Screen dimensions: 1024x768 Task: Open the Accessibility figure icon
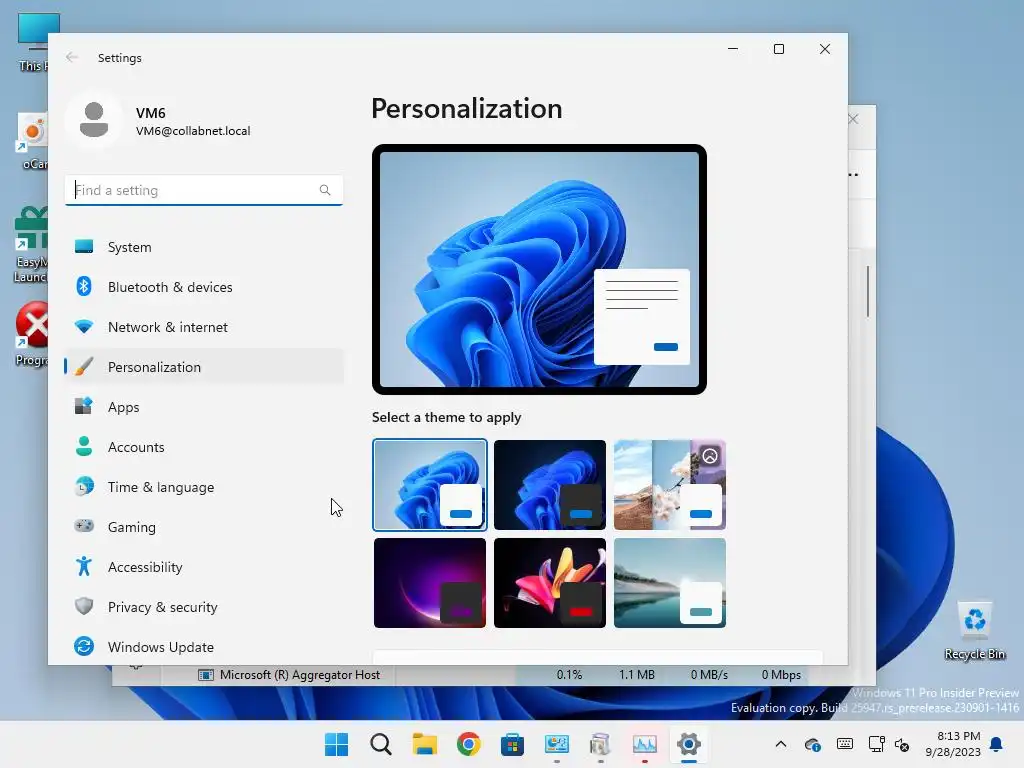84,566
